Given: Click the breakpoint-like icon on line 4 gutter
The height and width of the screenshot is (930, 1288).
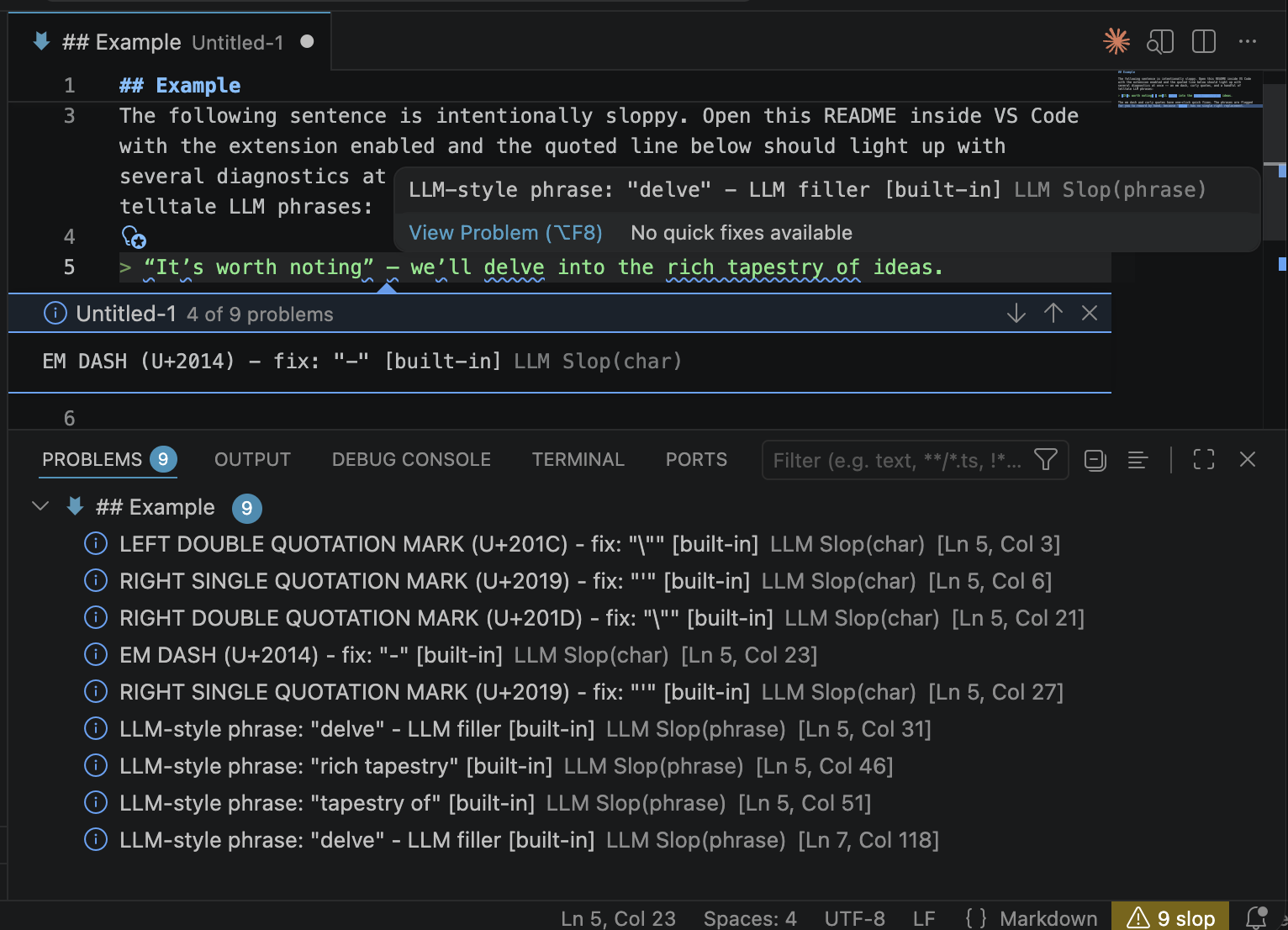Looking at the screenshot, I should [134, 238].
